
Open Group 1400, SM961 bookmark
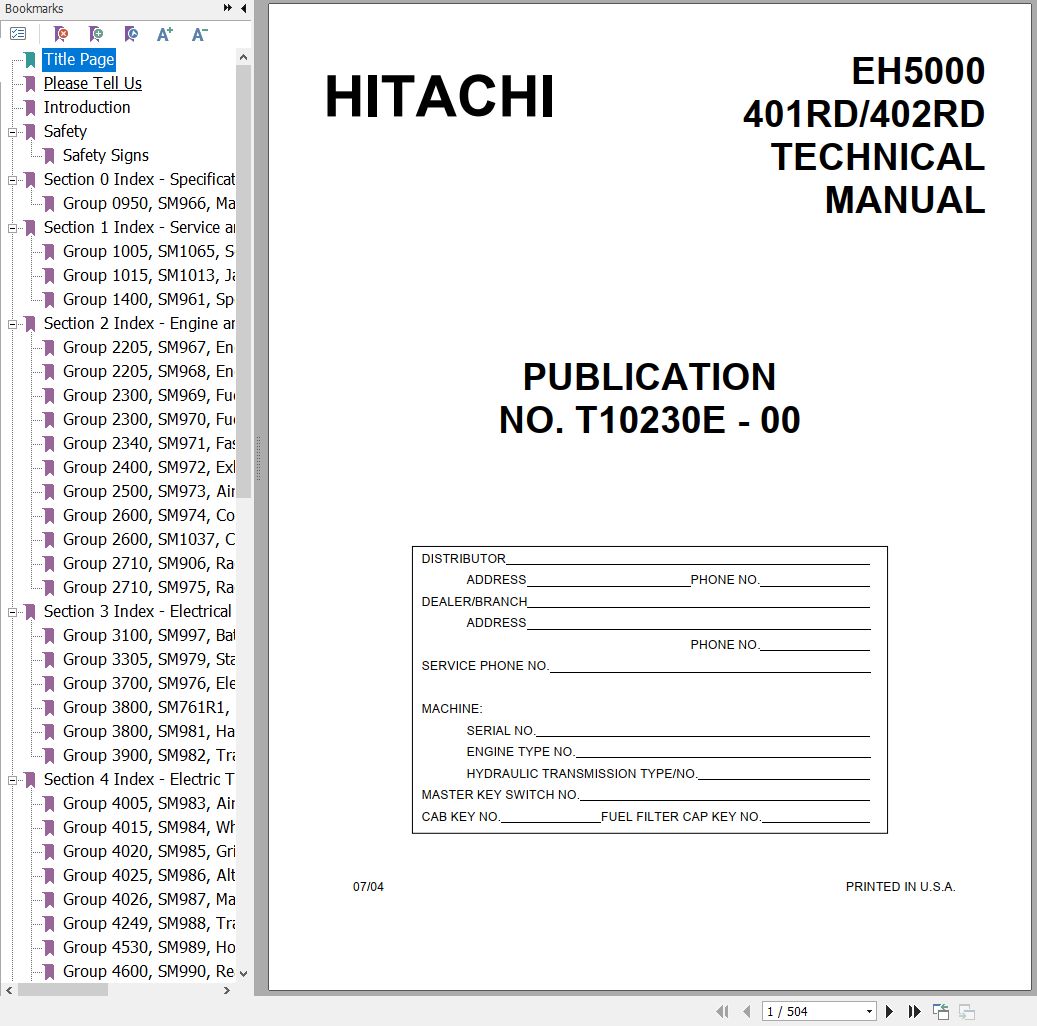pos(148,300)
